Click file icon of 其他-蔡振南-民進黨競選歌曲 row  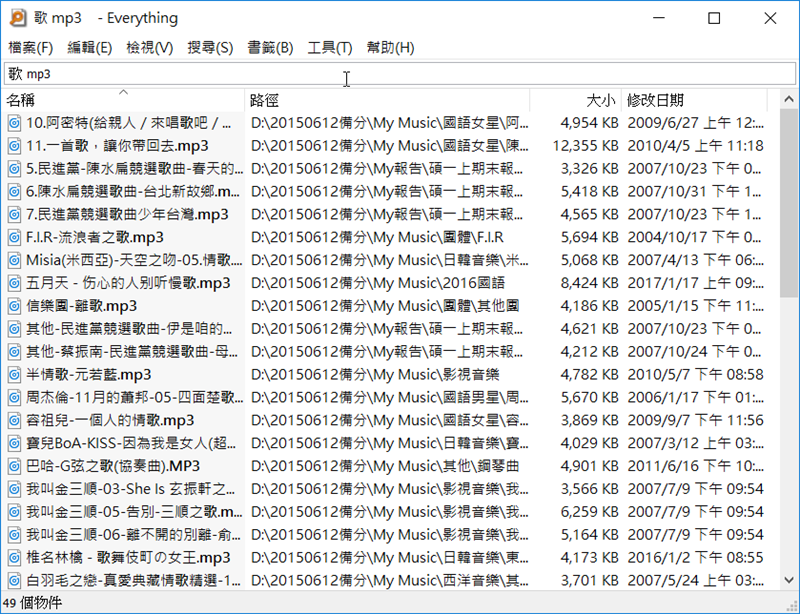15,352
